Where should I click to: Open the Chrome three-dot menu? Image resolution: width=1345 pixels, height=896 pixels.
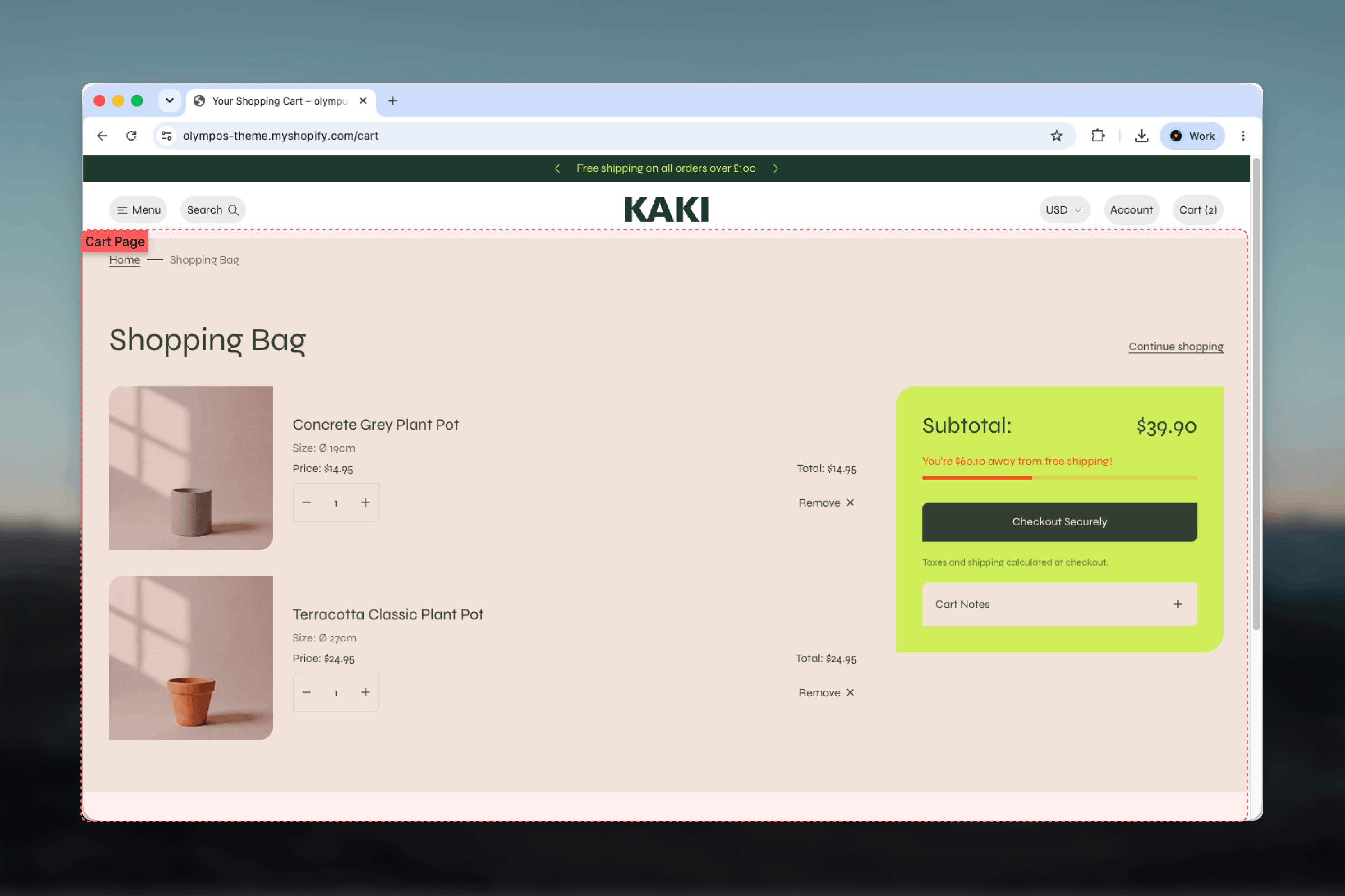(x=1242, y=135)
